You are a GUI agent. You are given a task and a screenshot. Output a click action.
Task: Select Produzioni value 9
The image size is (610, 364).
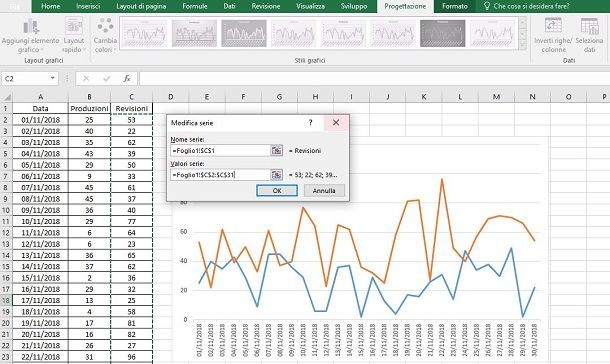coord(89,176)
